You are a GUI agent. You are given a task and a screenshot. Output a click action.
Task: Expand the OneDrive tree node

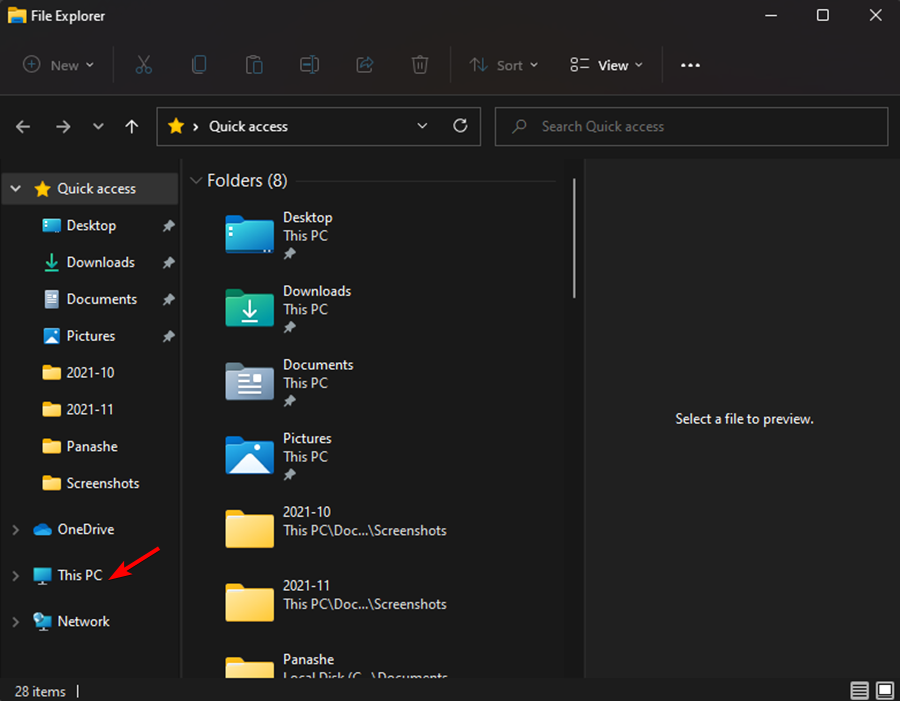coord(15,530)
